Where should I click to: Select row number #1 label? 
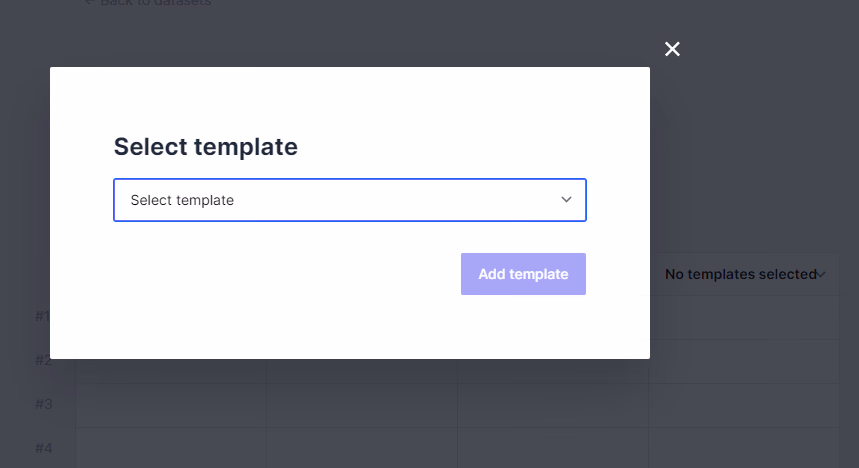point(43,317)
